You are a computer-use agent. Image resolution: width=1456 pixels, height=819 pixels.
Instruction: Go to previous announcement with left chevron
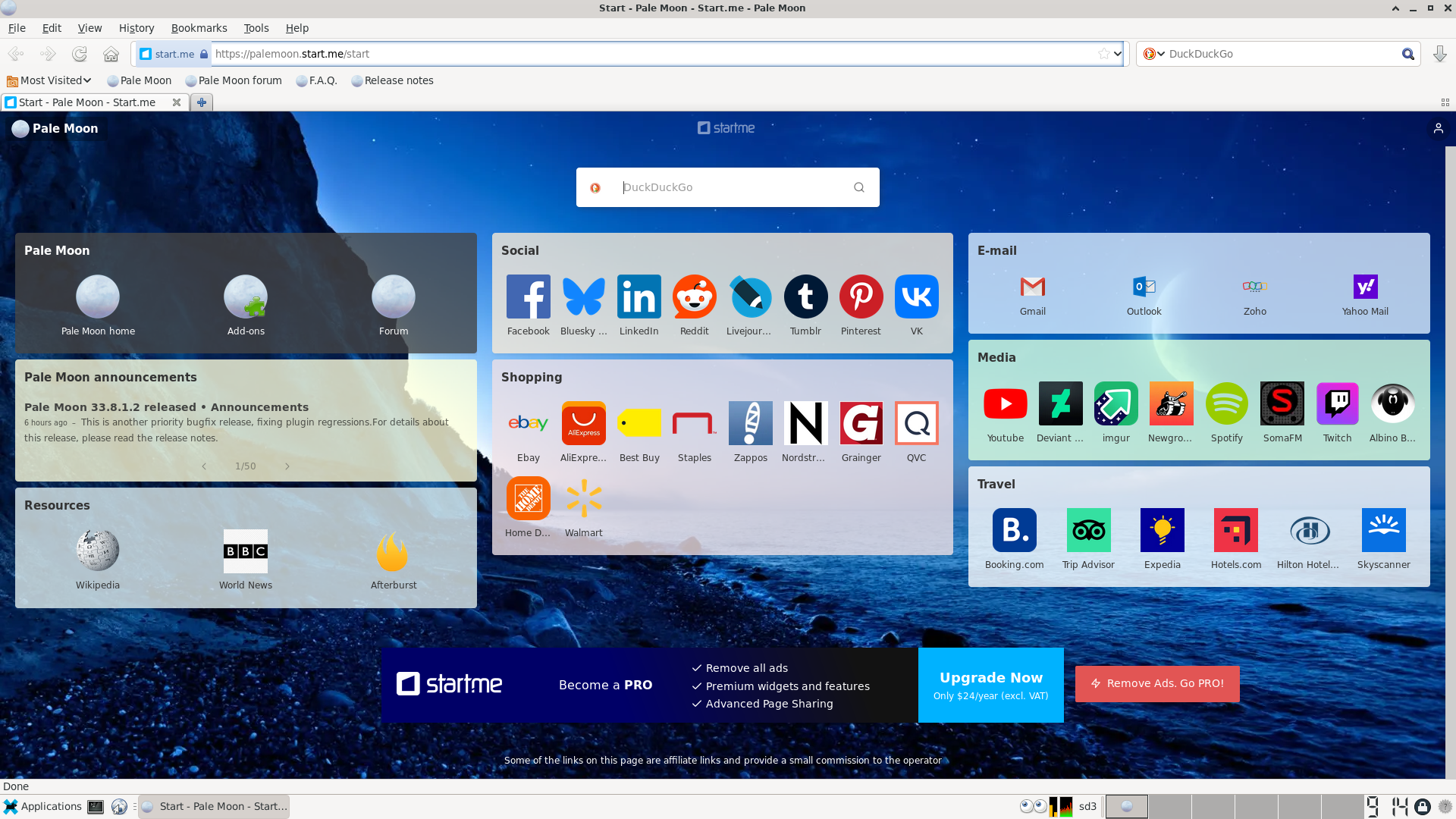(x=204, y=466)
